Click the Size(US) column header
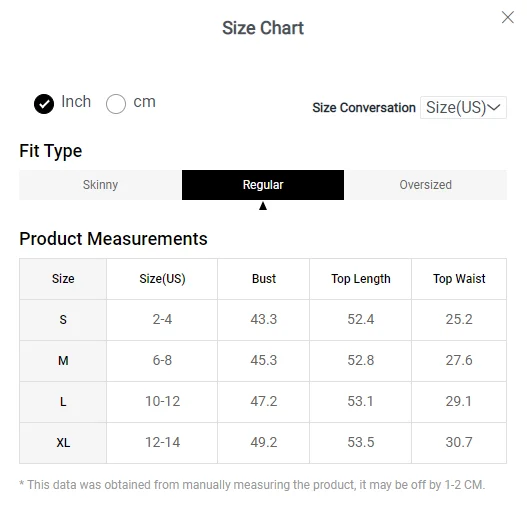Screen dimensions: 527x510 click(x=162, y=279)
